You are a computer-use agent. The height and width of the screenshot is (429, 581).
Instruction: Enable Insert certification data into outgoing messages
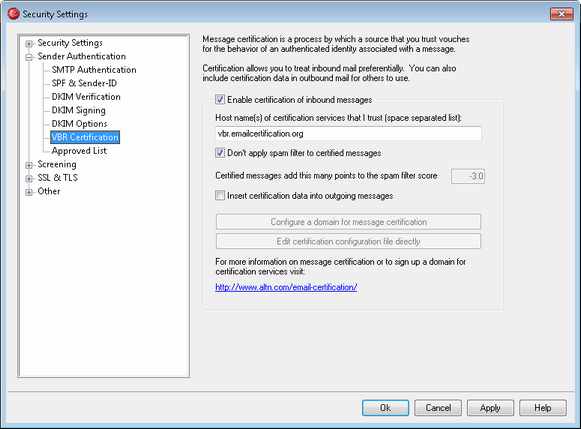tap(220, 195)
